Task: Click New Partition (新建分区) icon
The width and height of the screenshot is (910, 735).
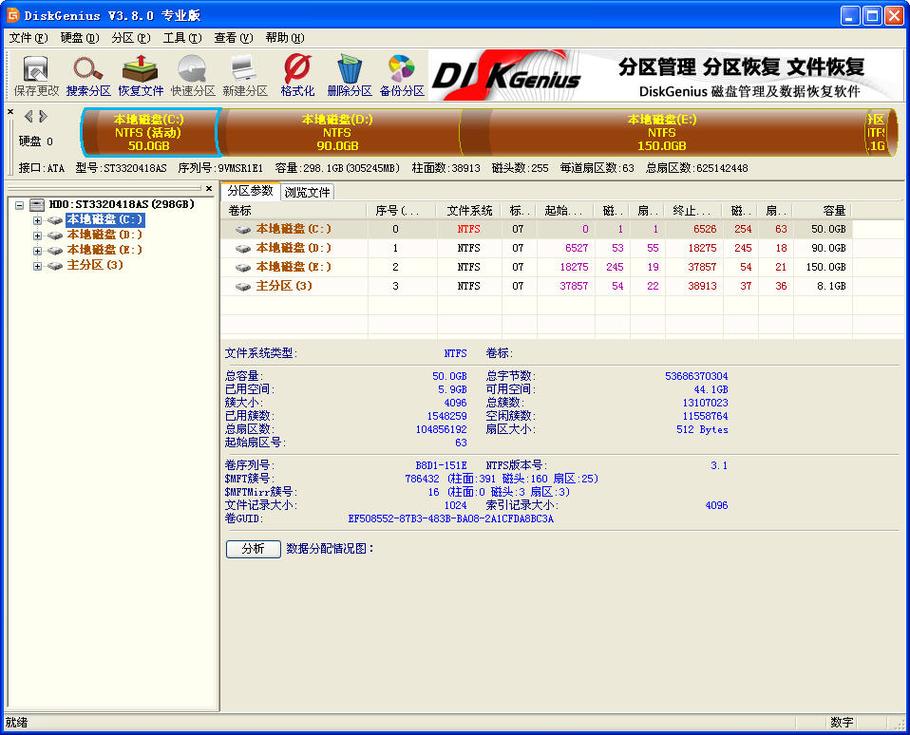Action: point(245,75)
